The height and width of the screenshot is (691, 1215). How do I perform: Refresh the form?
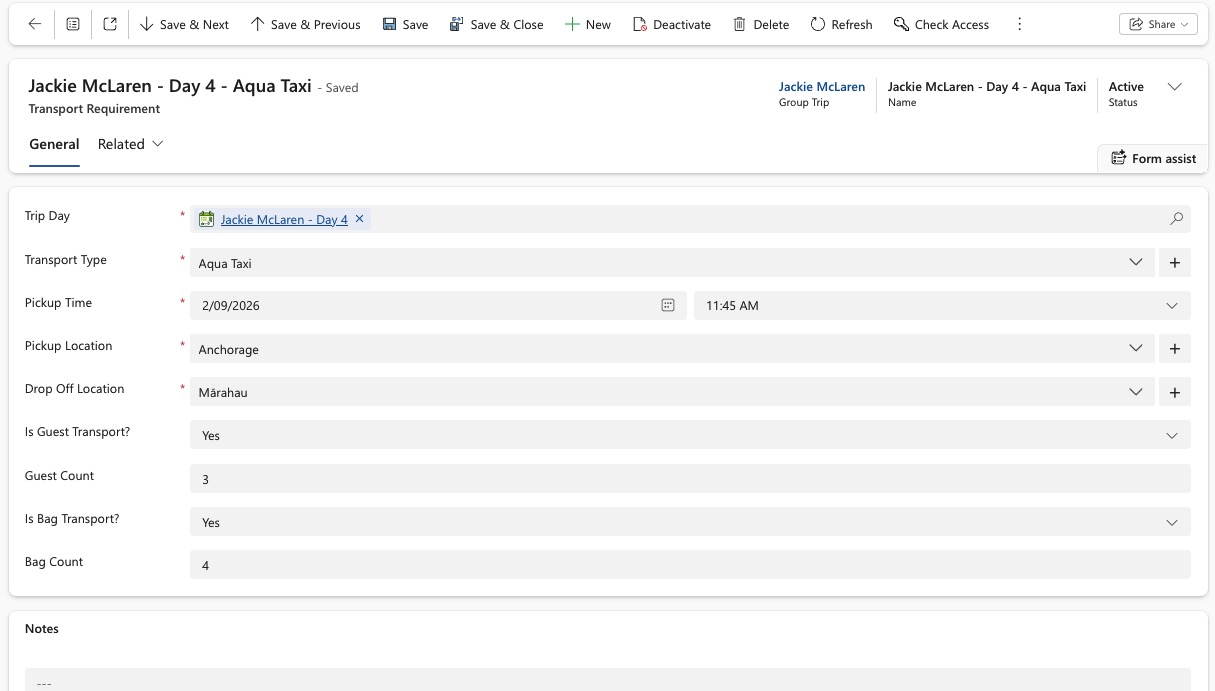(841, 24)
